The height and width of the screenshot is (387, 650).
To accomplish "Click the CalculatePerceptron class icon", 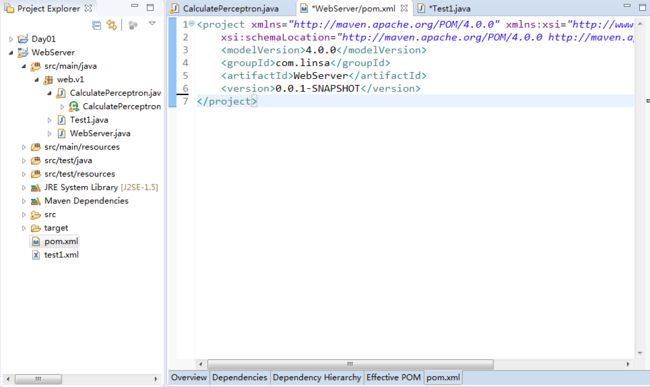I will coord(74,106).
